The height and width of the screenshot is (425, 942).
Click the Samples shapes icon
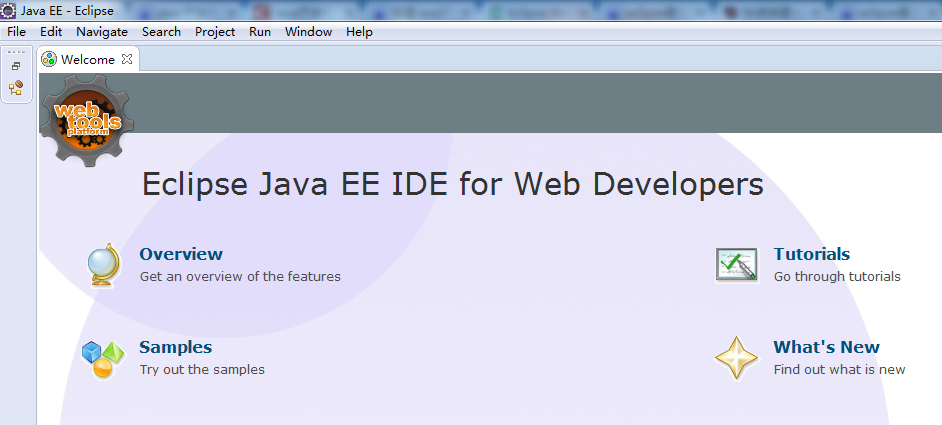tap(103, 359)
